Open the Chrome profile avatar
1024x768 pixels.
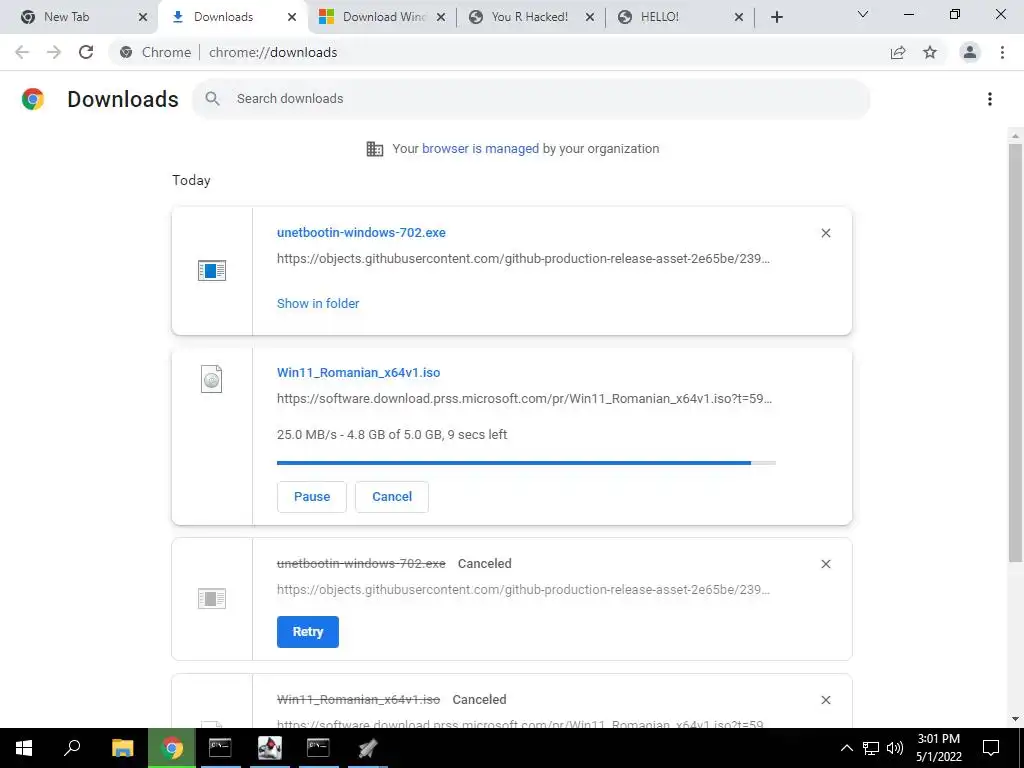pyautogui.click(x=970, y=52)
